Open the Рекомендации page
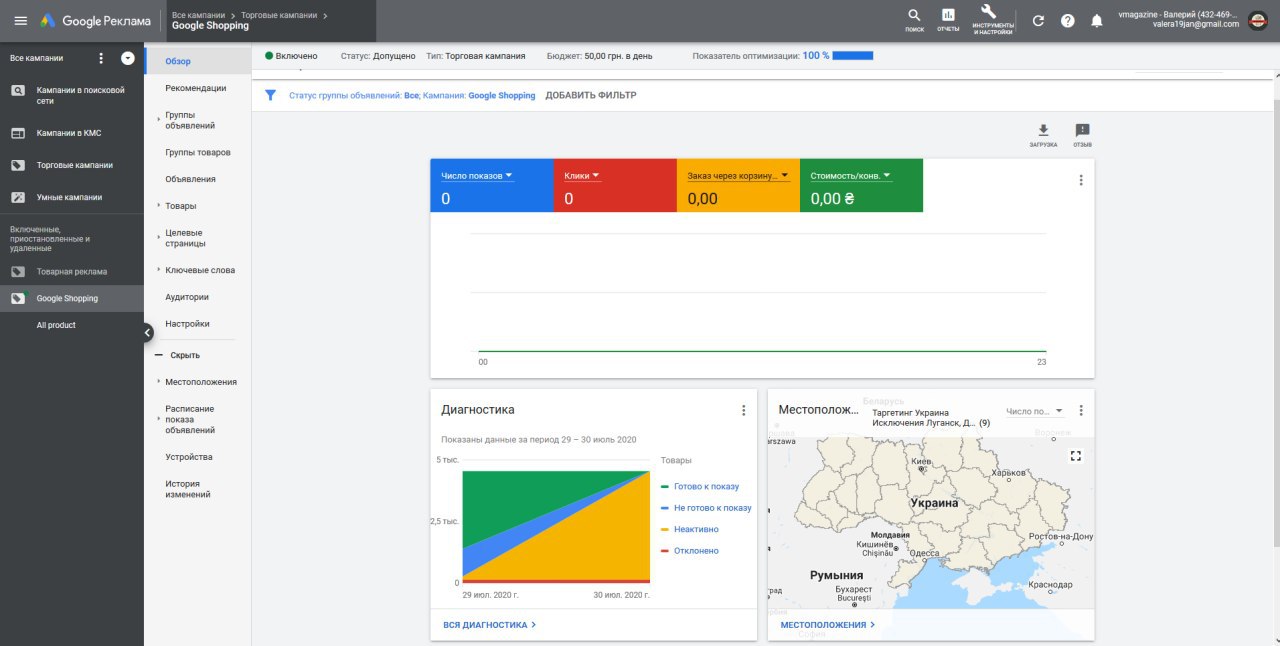This screenshot has width=1280, height=646. click(x=196, y=88)
